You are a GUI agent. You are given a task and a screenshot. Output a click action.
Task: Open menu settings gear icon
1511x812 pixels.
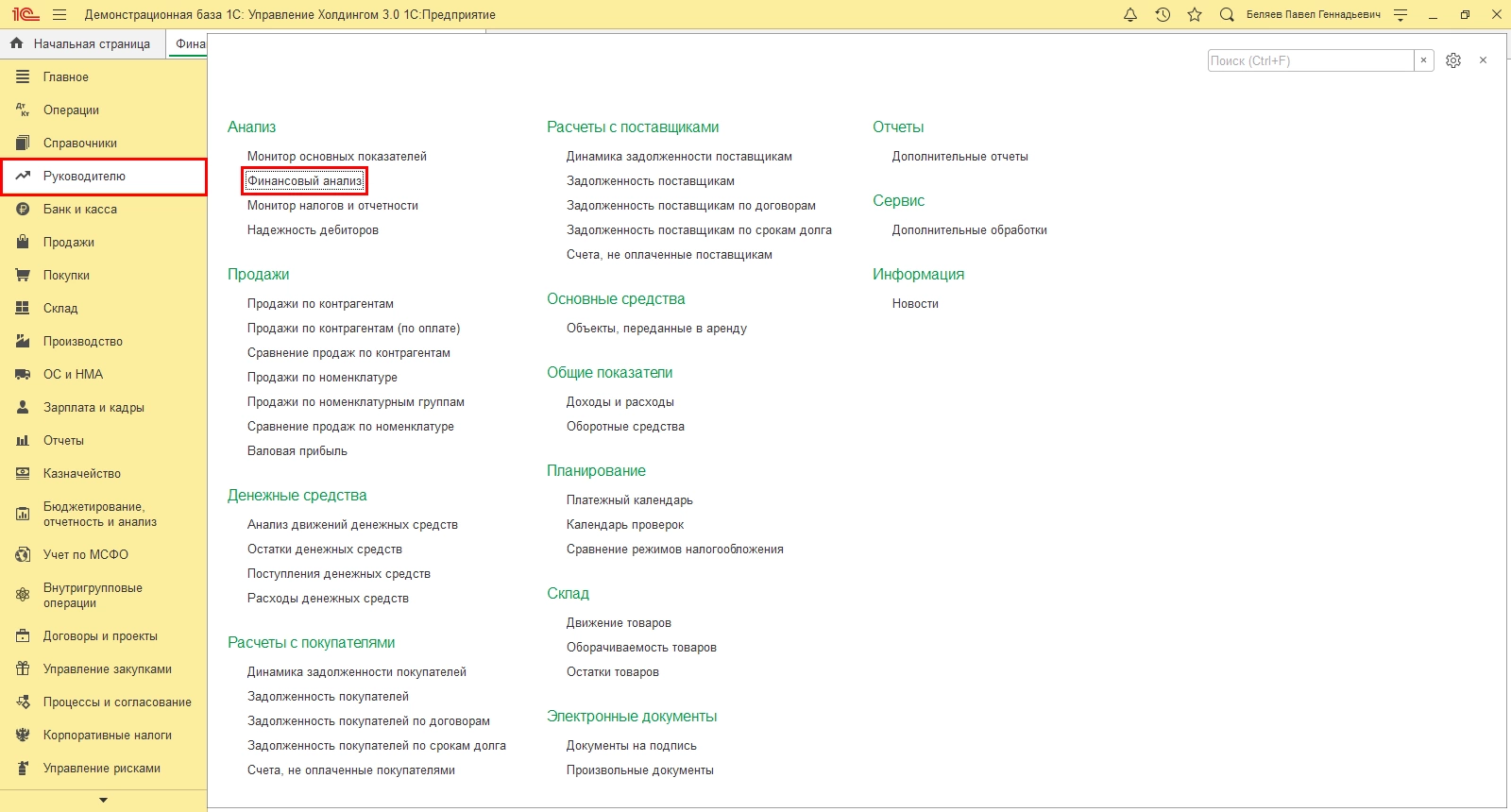coord(1453,60)
